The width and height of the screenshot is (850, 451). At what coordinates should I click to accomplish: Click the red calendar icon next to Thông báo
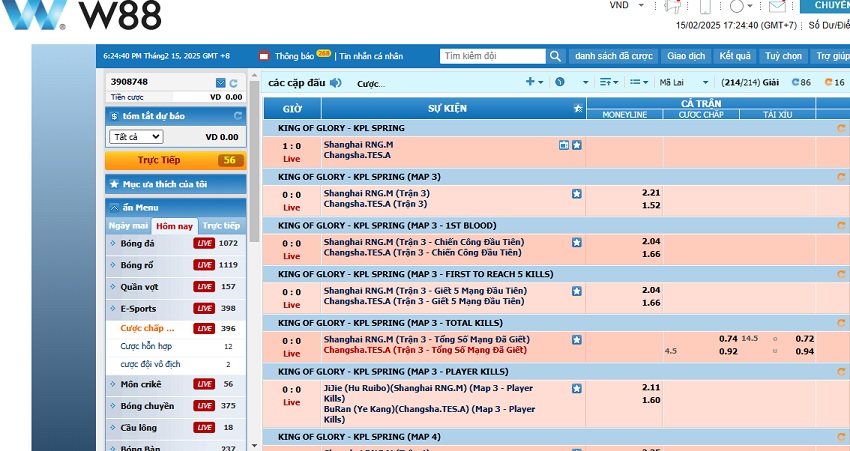click(264, 56)
